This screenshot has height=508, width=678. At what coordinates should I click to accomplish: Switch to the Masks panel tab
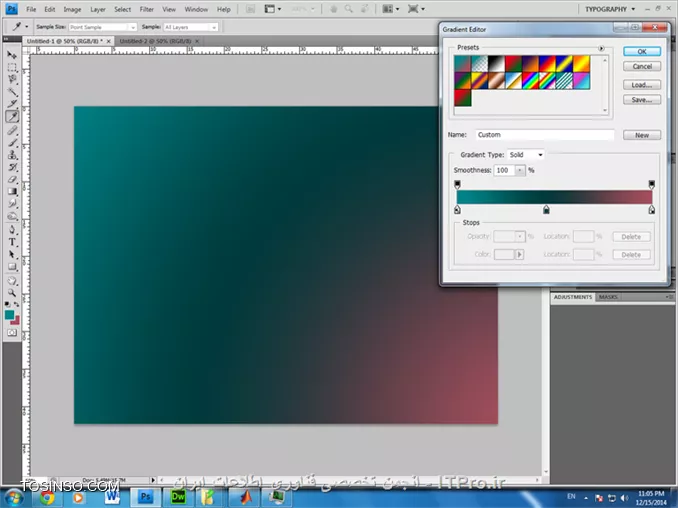click(x=608, y=297)
